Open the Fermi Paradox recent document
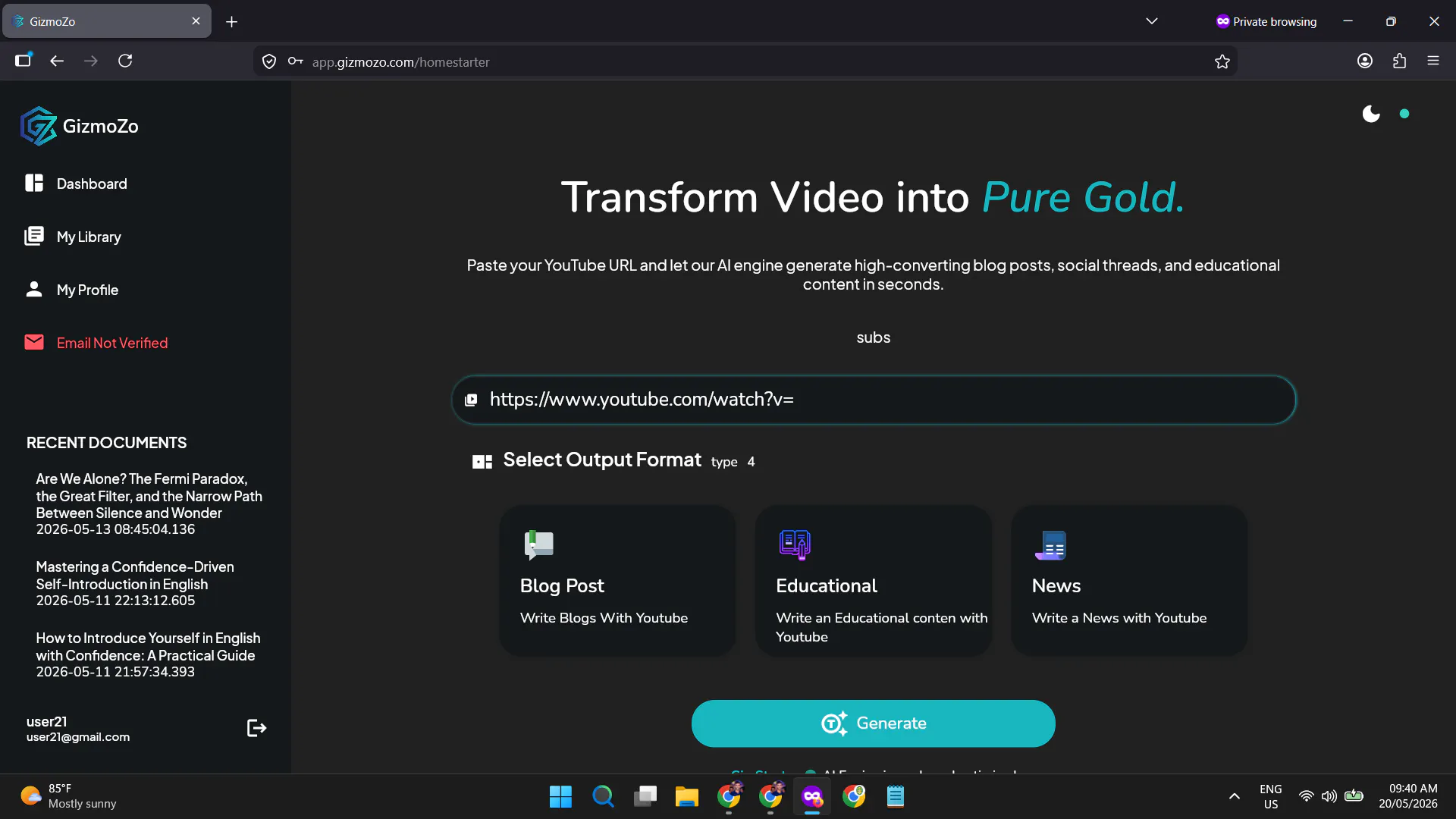This screenshot has height=819, width=1456. (x=149, y=504)
